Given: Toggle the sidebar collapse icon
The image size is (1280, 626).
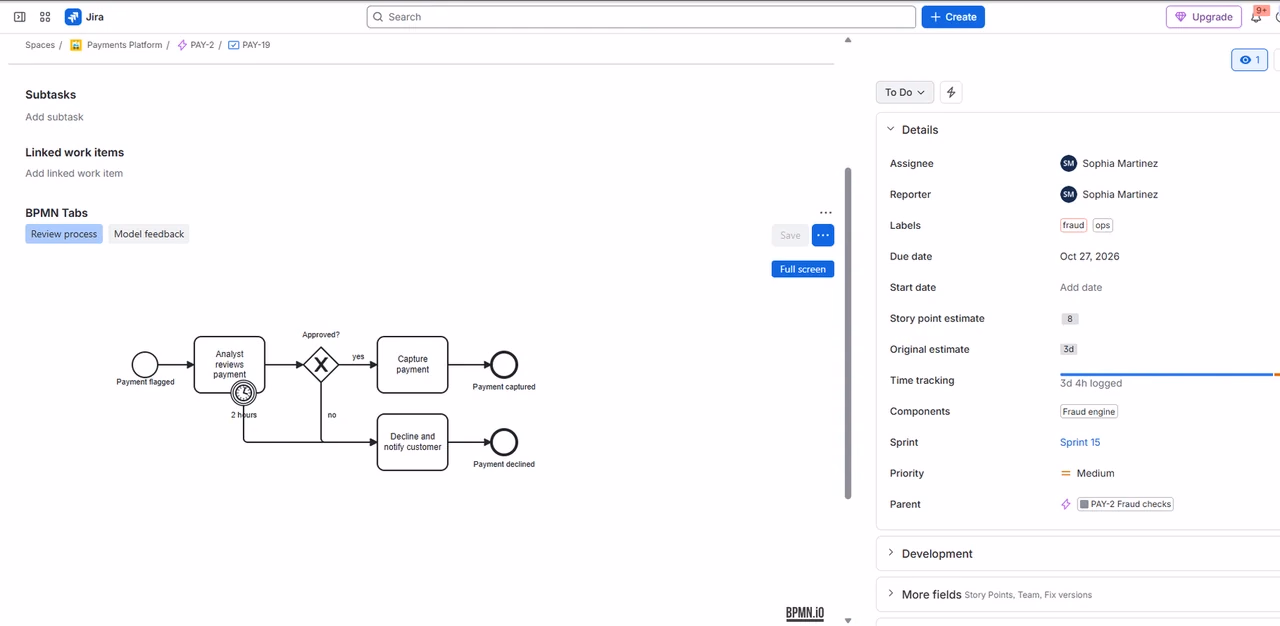Looking at the screenshot, I should tap(19, 17).
